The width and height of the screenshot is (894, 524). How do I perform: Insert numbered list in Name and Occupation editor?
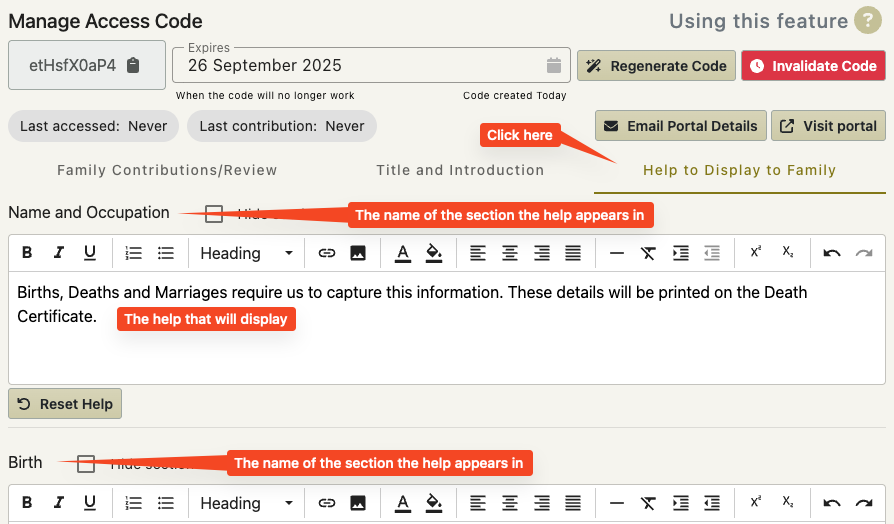tap(133, 253)
